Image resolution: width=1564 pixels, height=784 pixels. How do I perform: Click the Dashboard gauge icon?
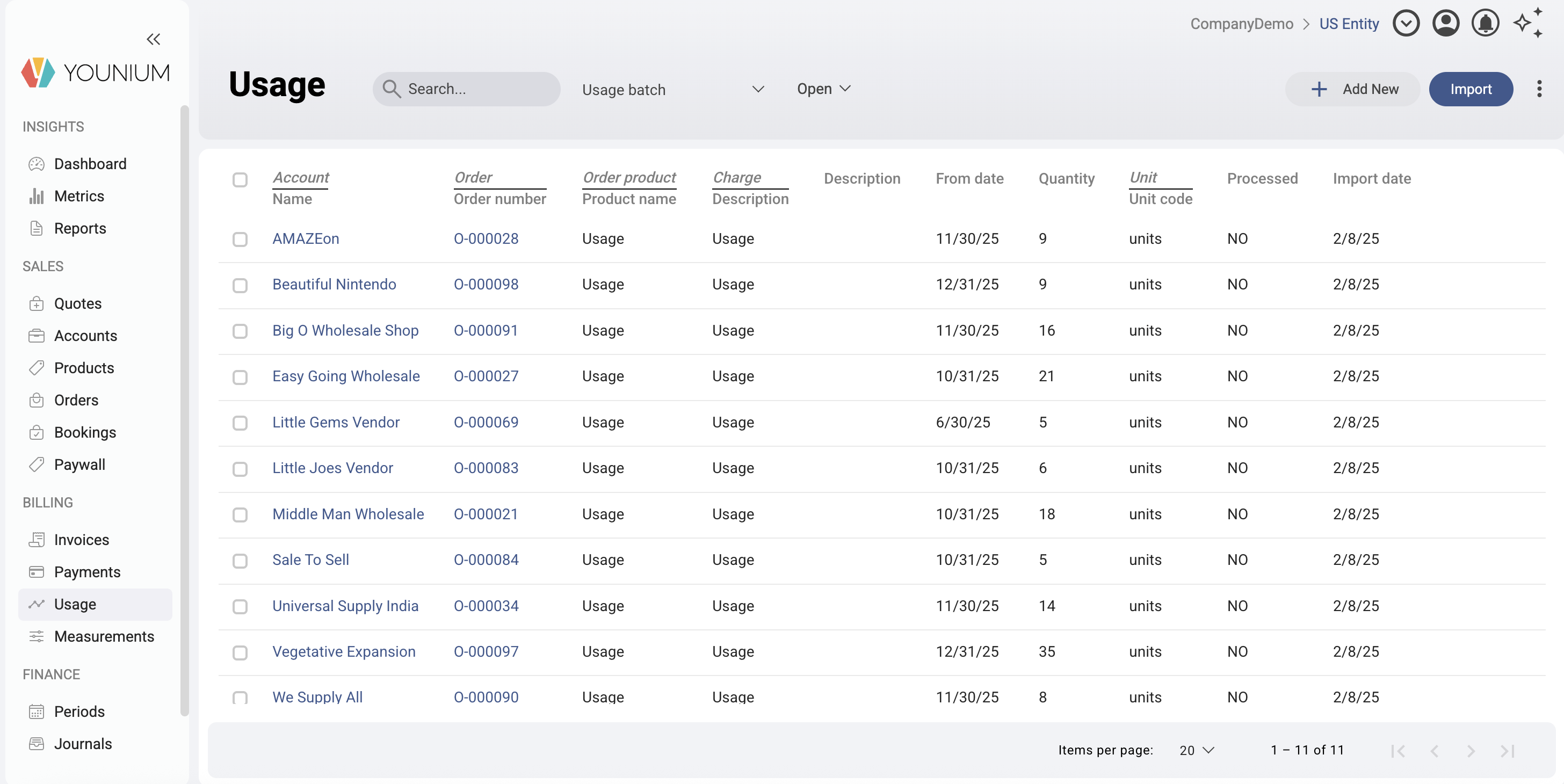pos(37,164)
